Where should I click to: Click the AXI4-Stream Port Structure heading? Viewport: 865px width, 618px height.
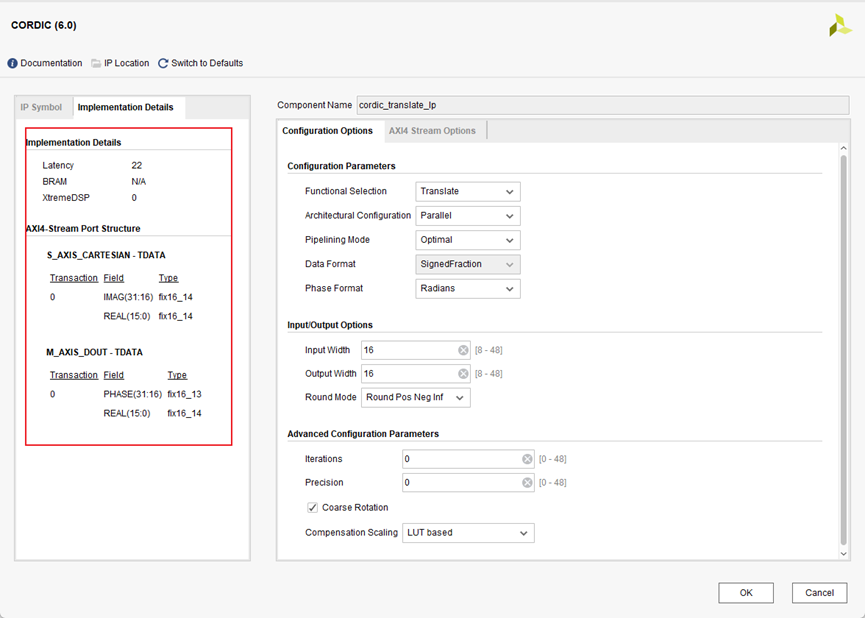[83, 228]
